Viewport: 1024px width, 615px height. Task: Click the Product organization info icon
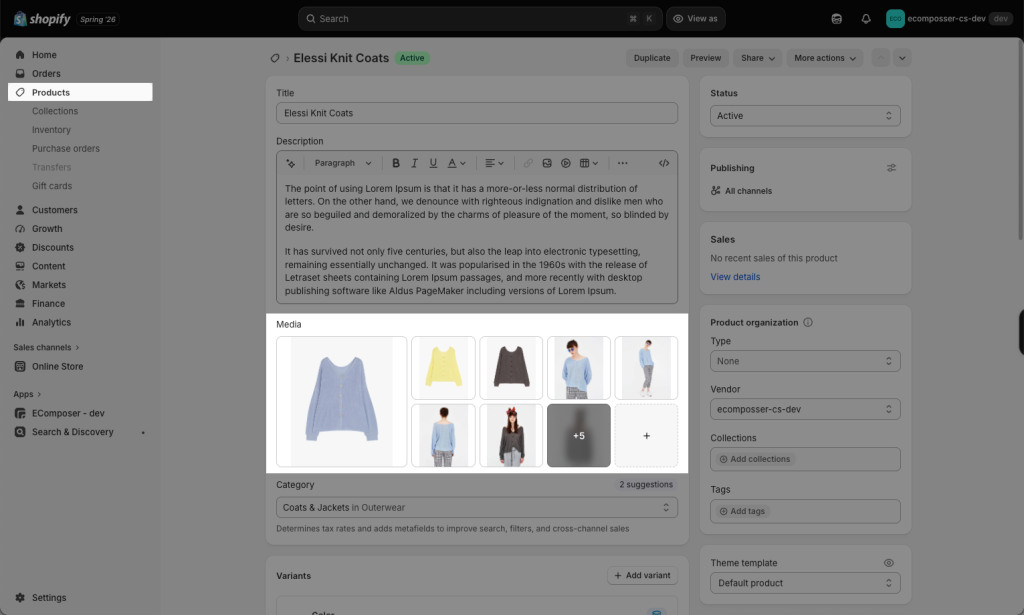(808, 323)
